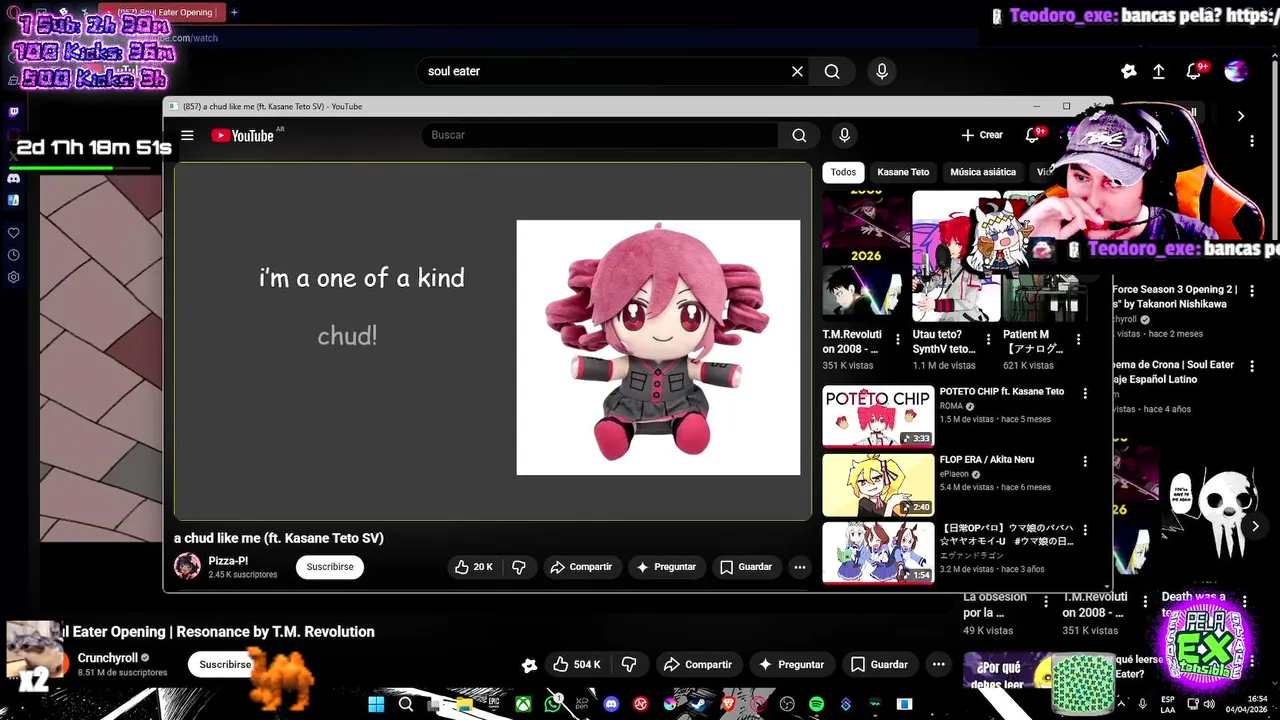Open Discord in the Opera sidebar

coord(13,178)
